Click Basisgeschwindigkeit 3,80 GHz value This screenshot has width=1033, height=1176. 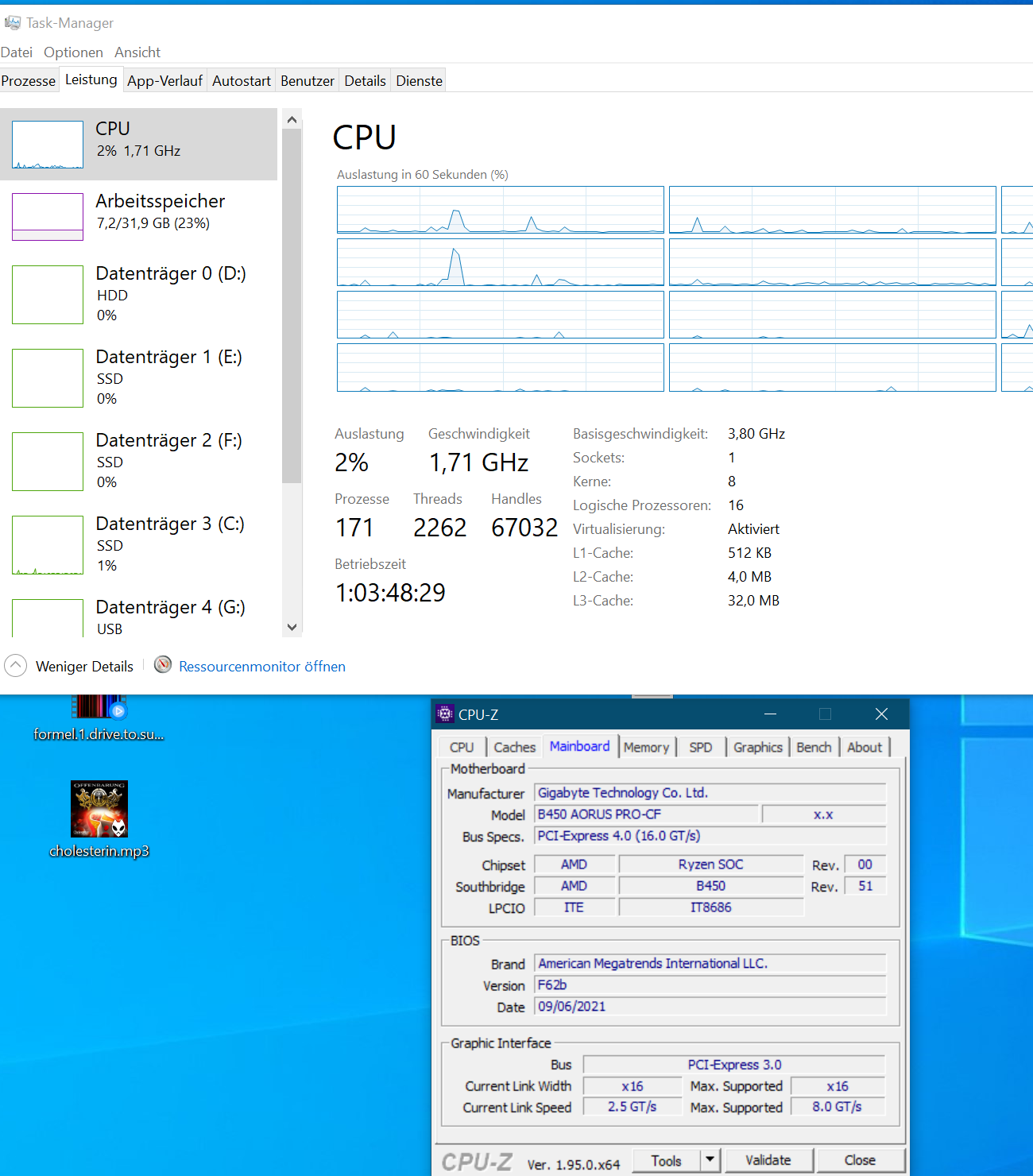pyautogui.click(x=756, y=434)
